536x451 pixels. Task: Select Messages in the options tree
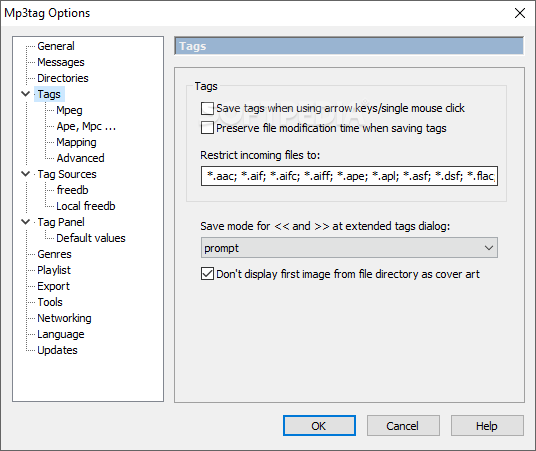click(61, 62)
